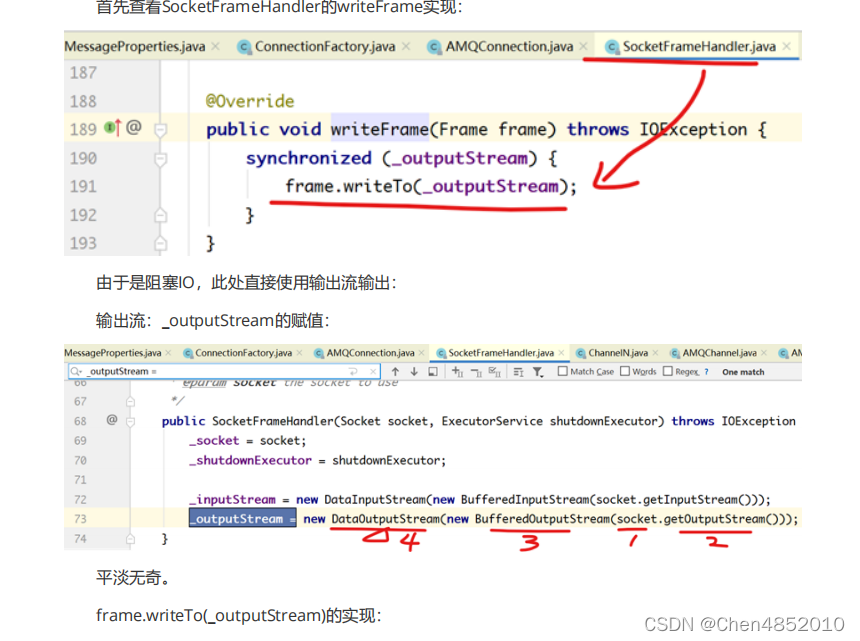The image size is (860, 641).
Task: Click DataOutputStream constructor call on line 73
Action: pyautogui.click(x=386, y=519)
